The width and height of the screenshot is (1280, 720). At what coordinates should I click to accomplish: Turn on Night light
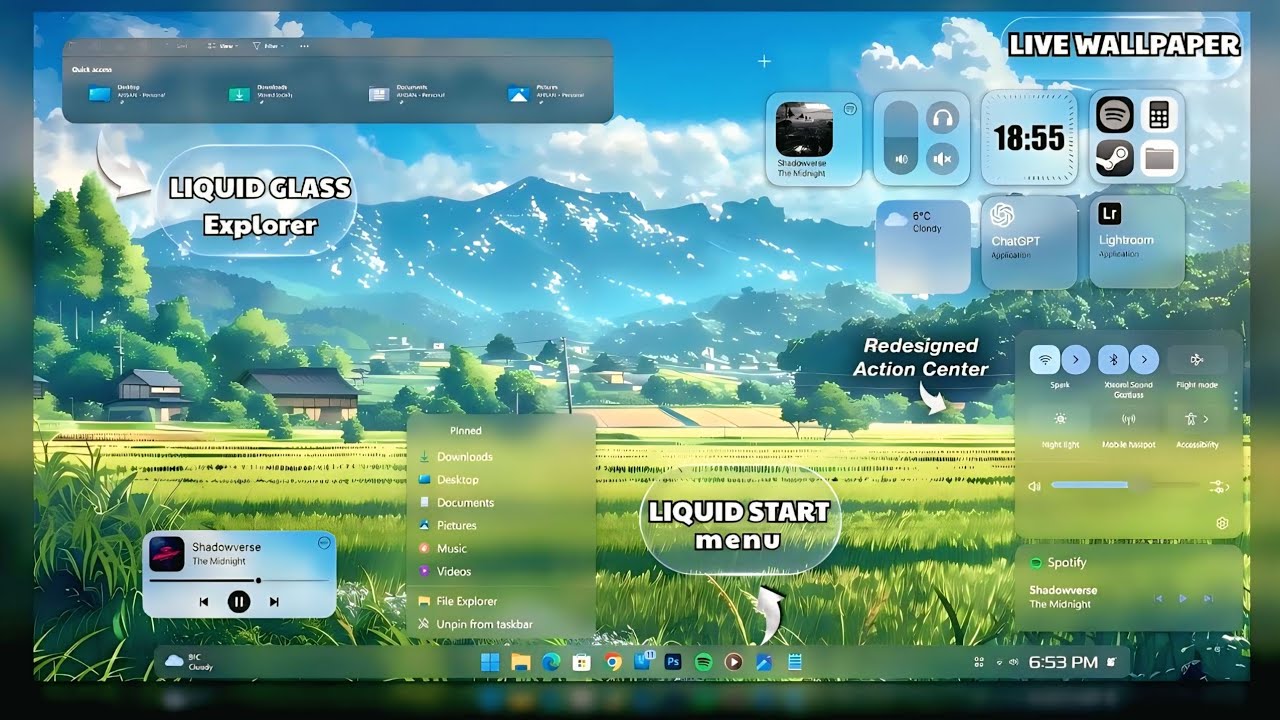(x=1060, y=419)
